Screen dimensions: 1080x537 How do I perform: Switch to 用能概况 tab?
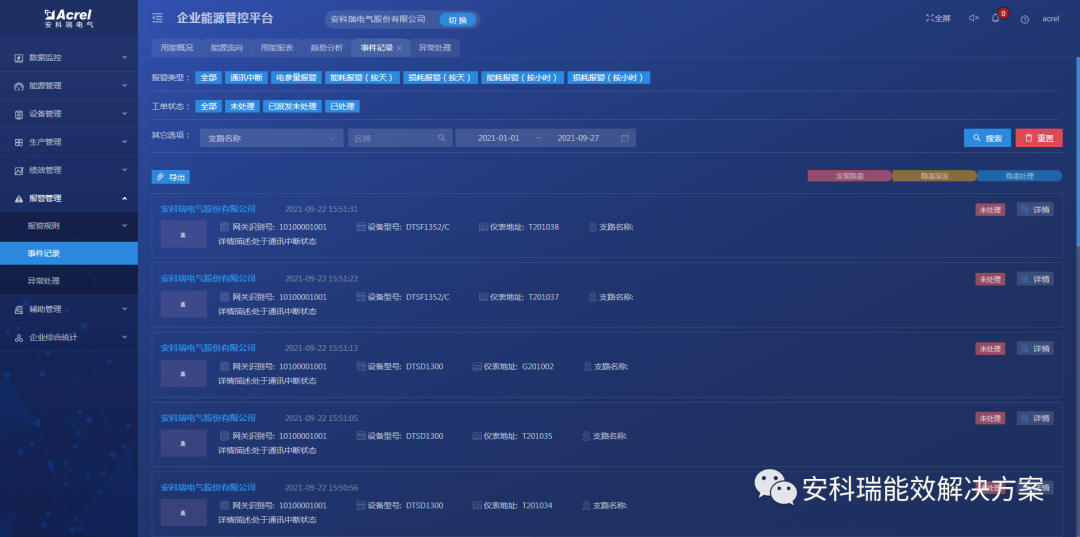click(176, 48)
